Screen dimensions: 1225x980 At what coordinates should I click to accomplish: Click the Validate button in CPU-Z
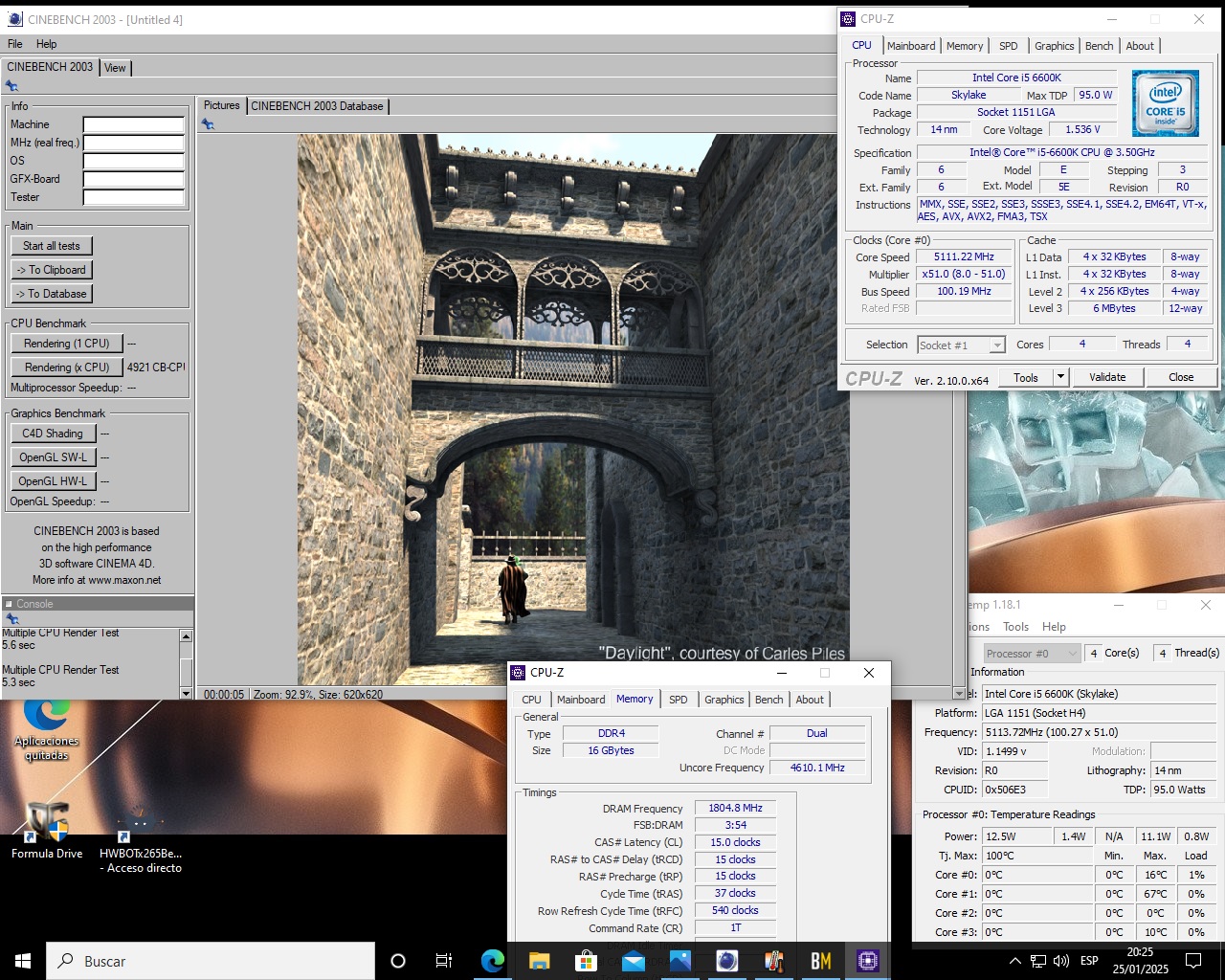pyautogui.click(x=1107, y=377)
